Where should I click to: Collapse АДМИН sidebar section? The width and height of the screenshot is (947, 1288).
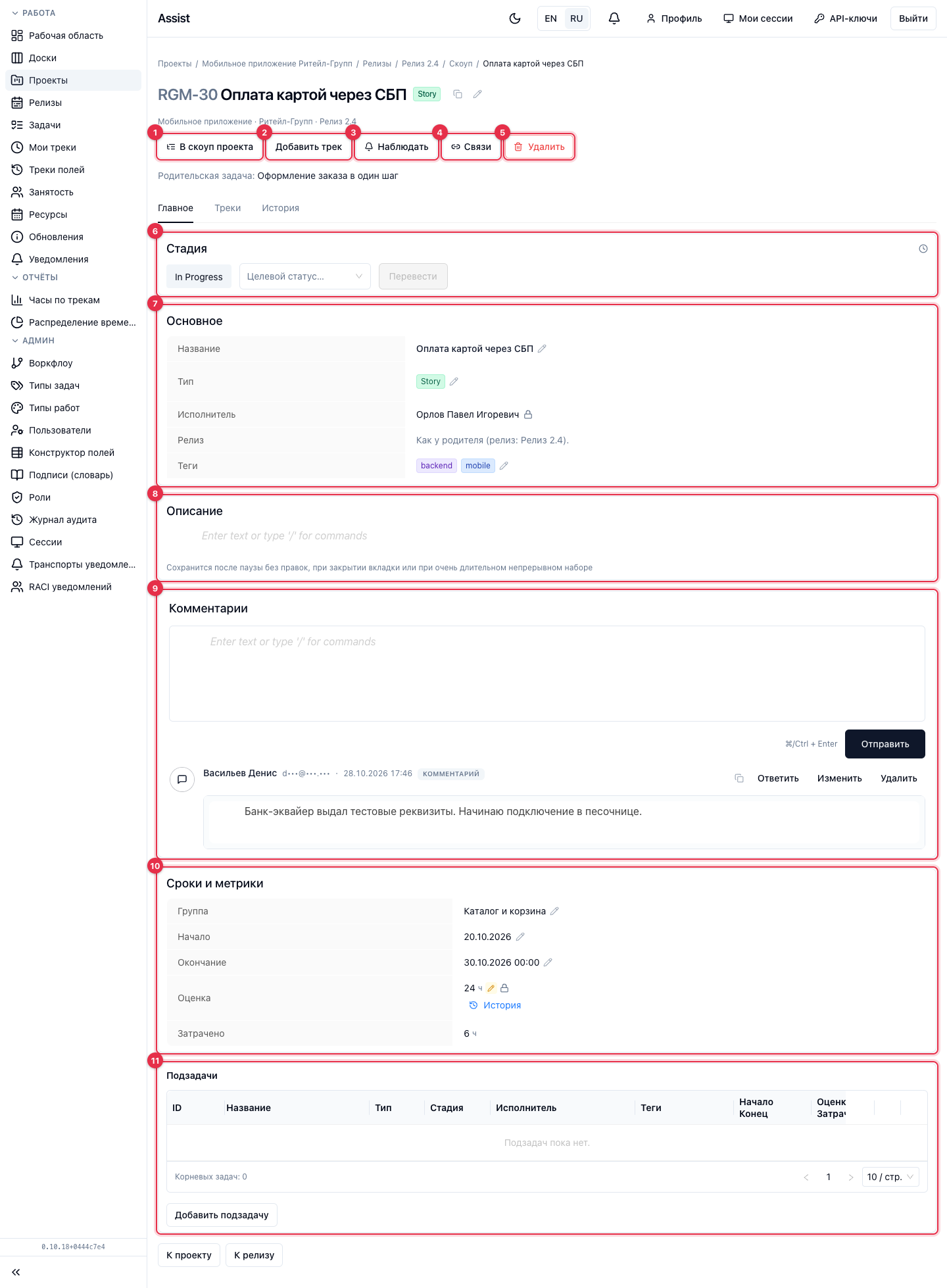click(34, 341)
